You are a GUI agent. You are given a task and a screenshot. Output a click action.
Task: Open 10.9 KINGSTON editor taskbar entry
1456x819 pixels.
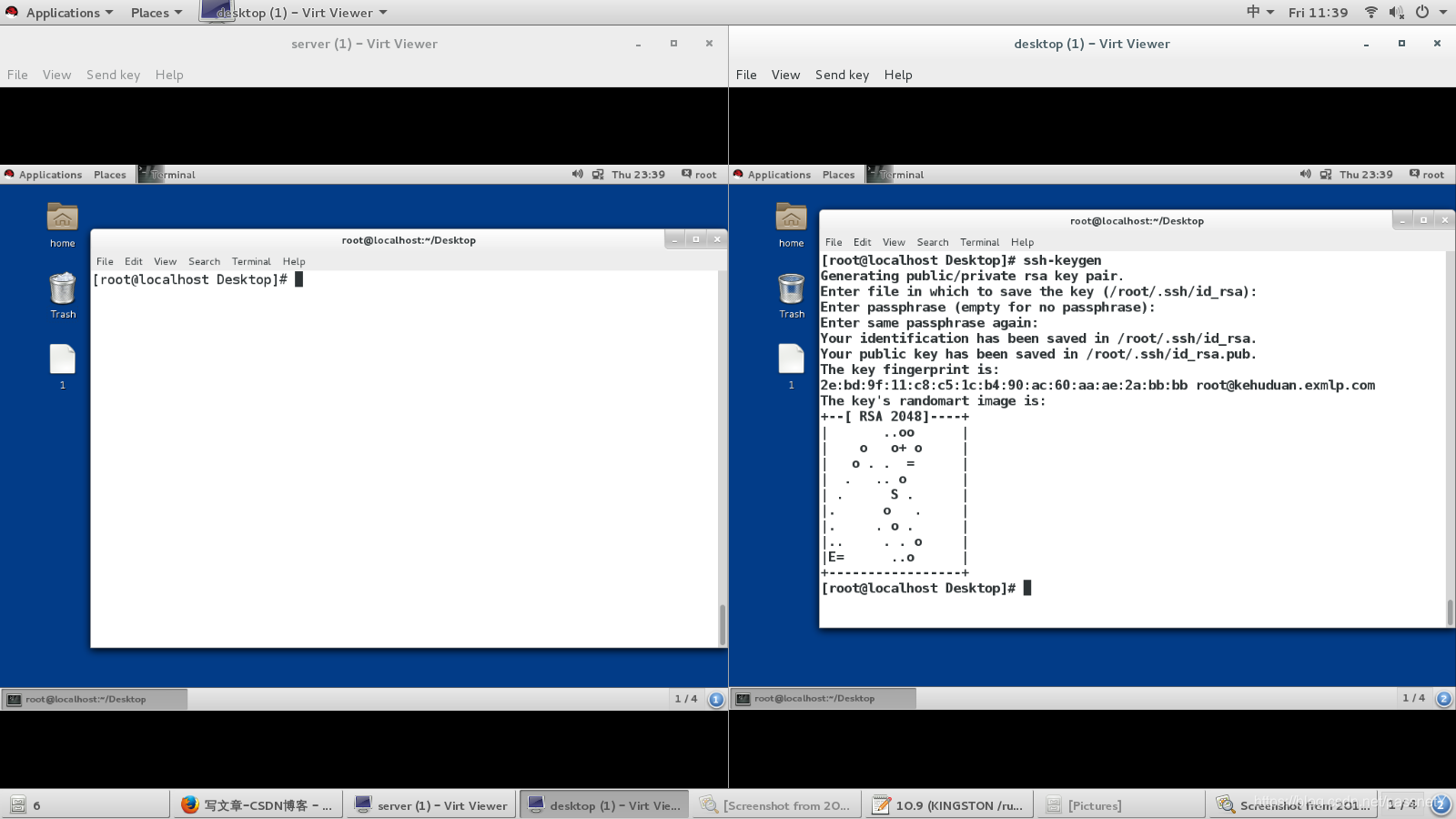[x=948, y=804]
